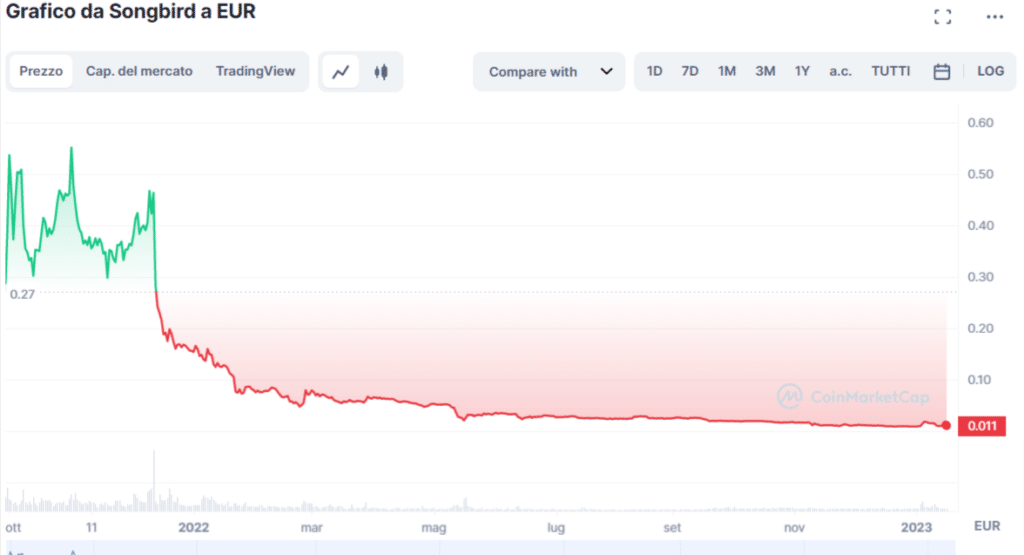The height and width of the screenshot is (555, 1024).
Task: Click the Compare with chevron arrow
Action: (606, 71)
